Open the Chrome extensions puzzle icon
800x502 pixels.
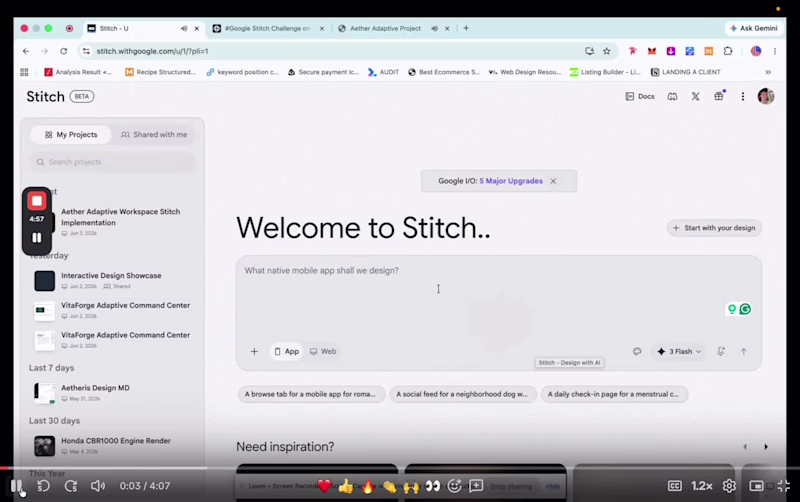(x=728, y=51)
